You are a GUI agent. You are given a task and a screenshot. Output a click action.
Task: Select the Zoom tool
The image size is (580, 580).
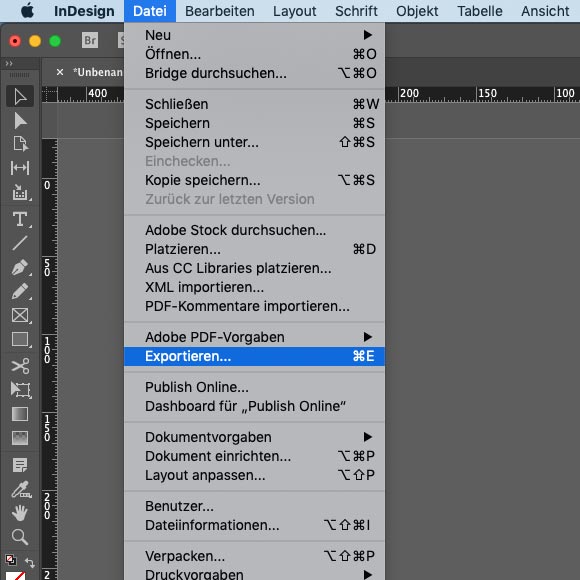(x=20, y=537)
